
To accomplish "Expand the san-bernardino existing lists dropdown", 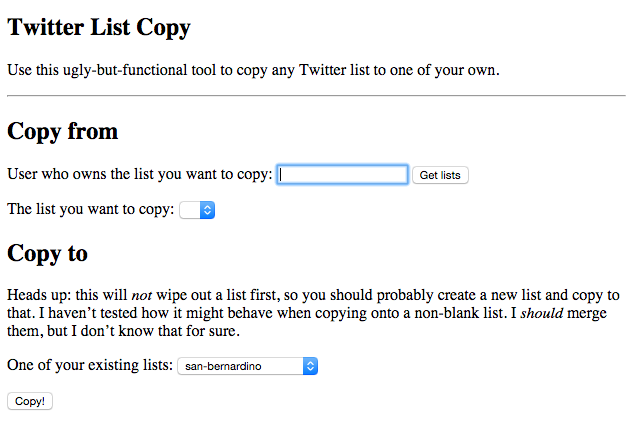I will (x=247, y=367).
